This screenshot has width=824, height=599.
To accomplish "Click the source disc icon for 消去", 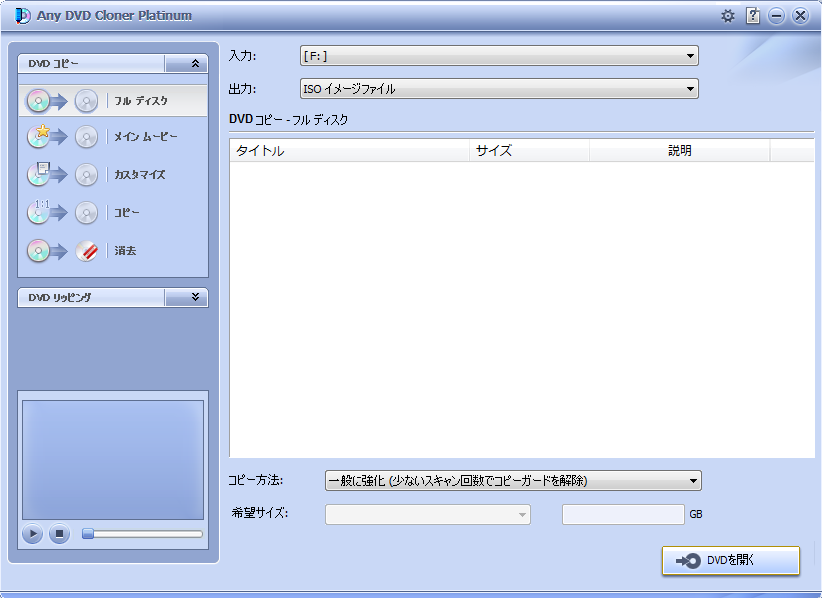I will [38, 251].
